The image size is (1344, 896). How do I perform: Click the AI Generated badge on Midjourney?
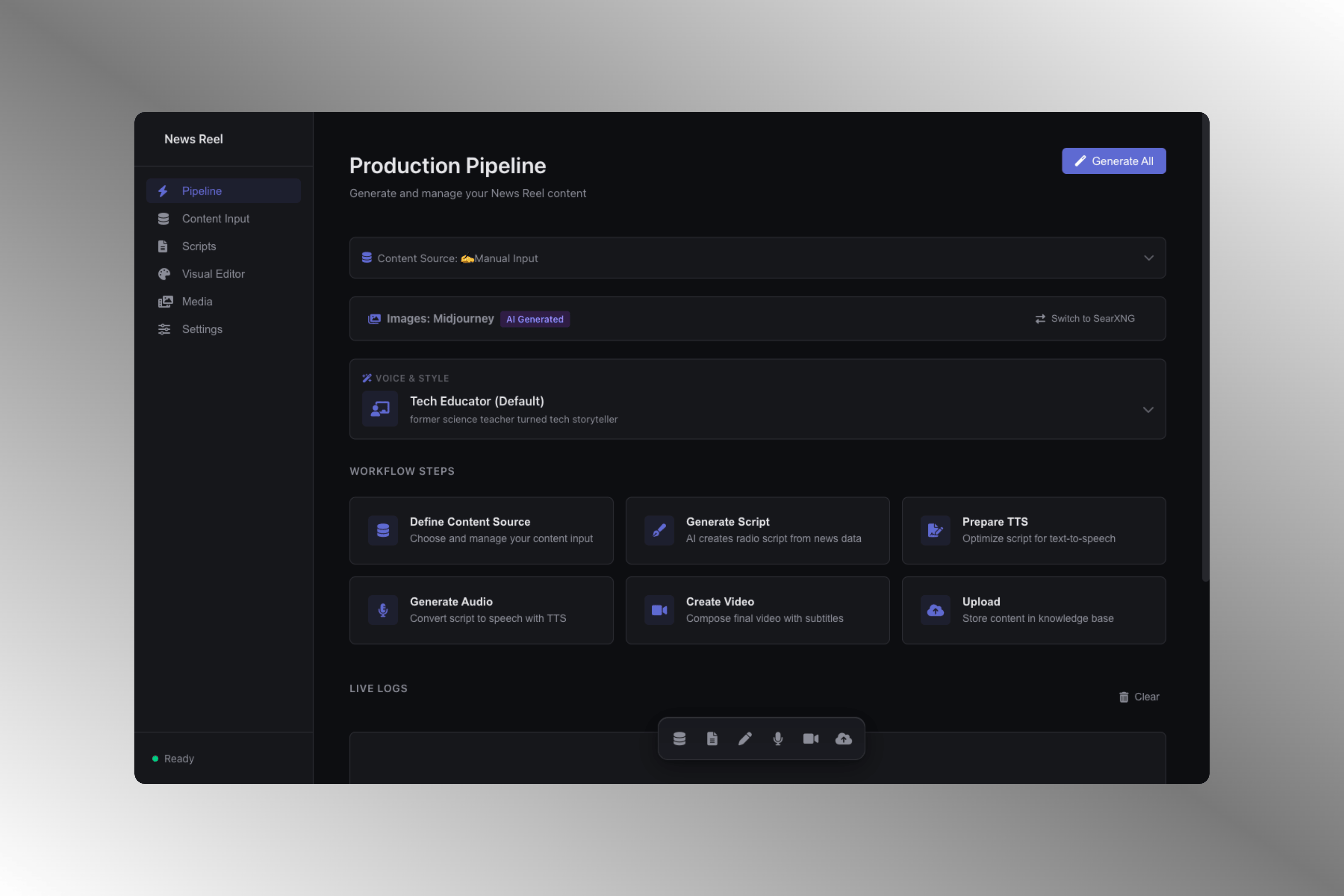tap(535, 319)
